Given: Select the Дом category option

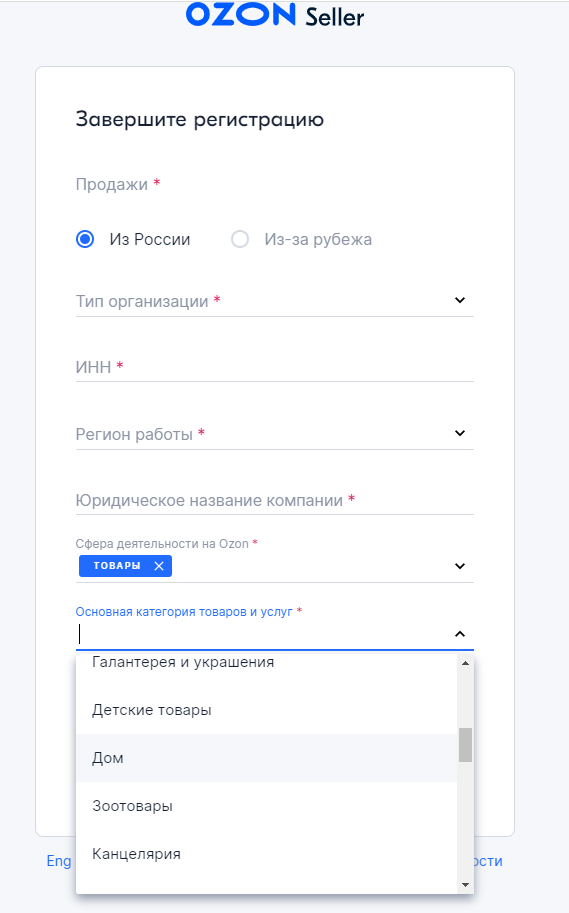Looking at the screenshot, I should [x=267, y=758].
